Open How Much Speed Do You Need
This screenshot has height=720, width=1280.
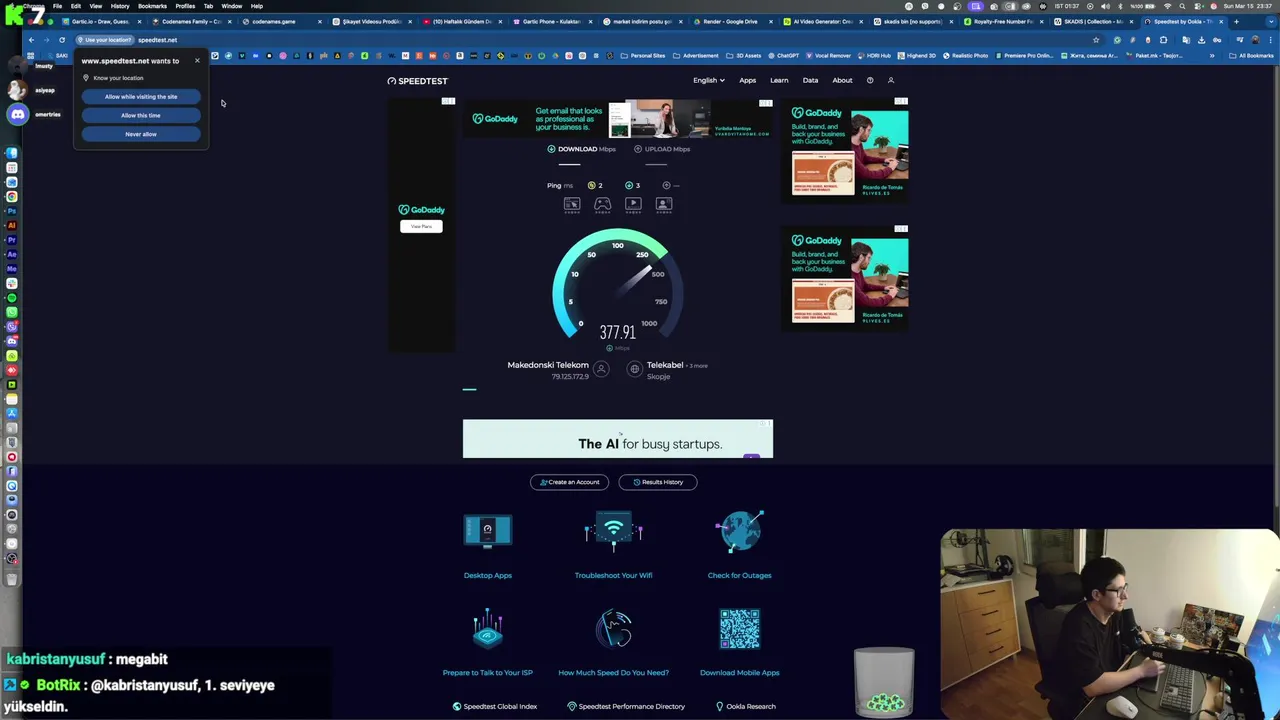point(613,672)
